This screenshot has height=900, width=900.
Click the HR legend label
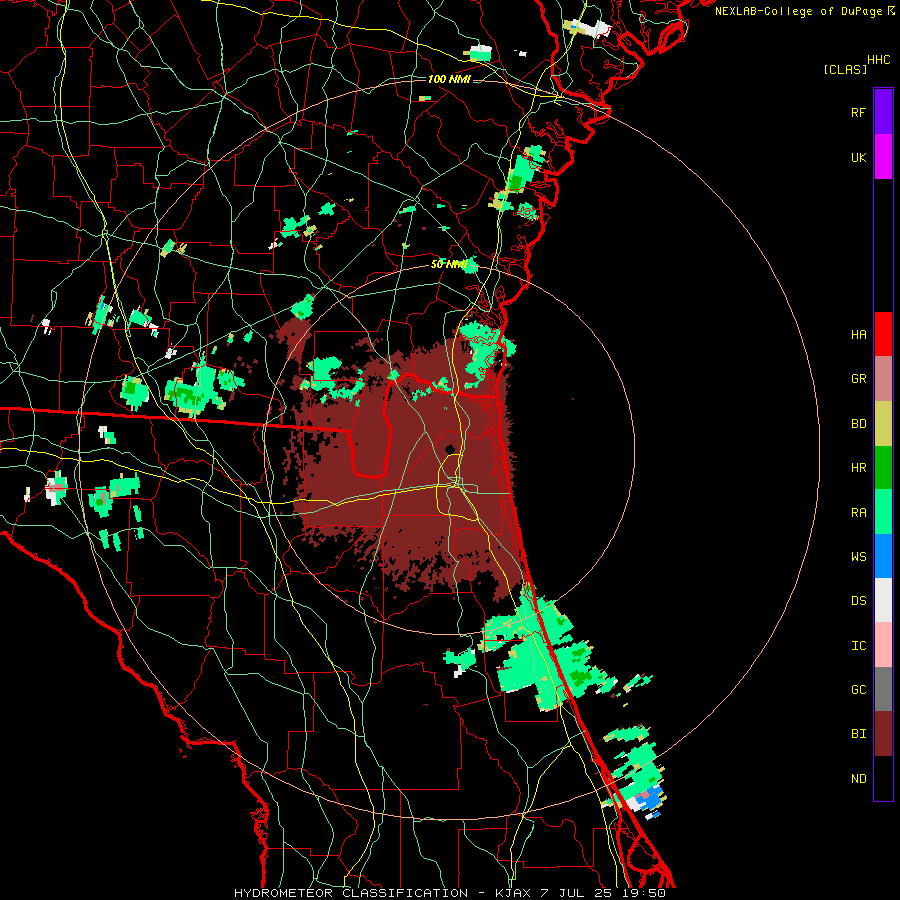point(858,468)
